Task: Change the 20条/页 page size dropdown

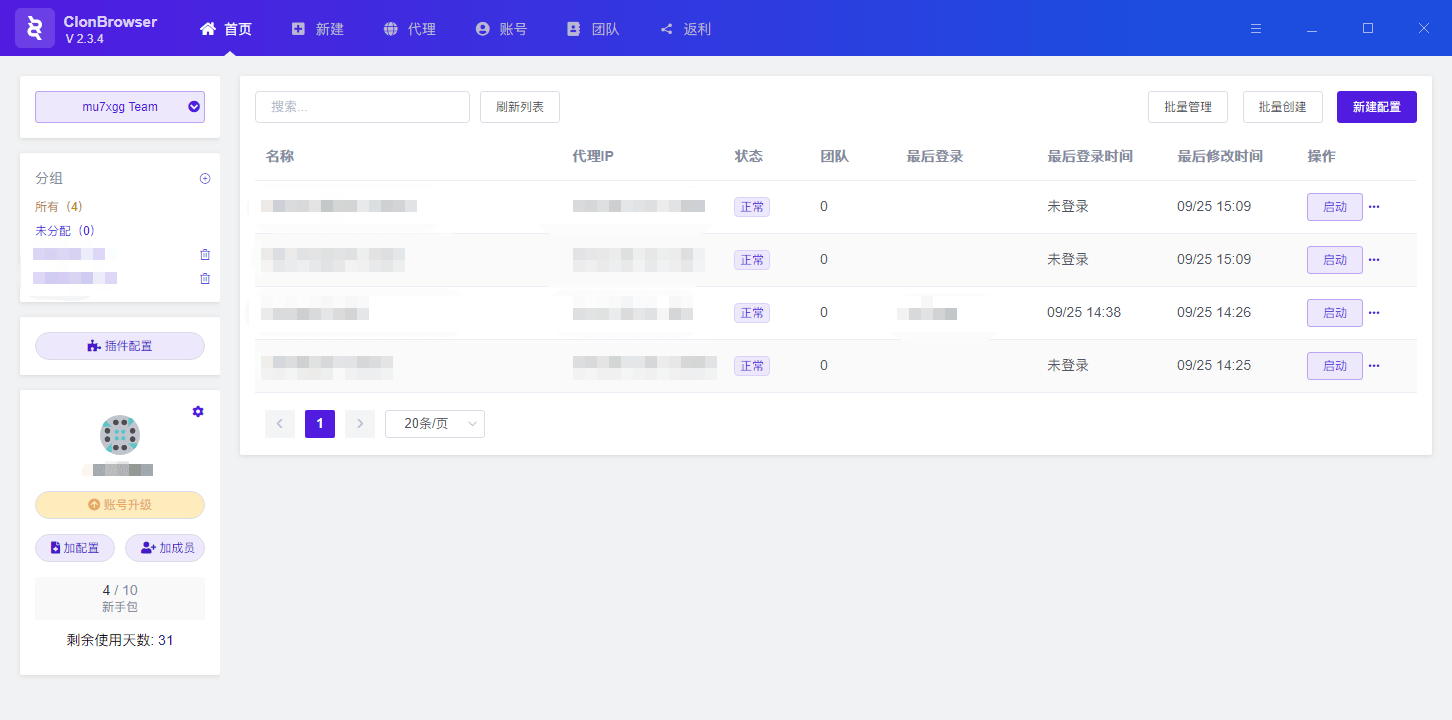Action: pos(434,423)
